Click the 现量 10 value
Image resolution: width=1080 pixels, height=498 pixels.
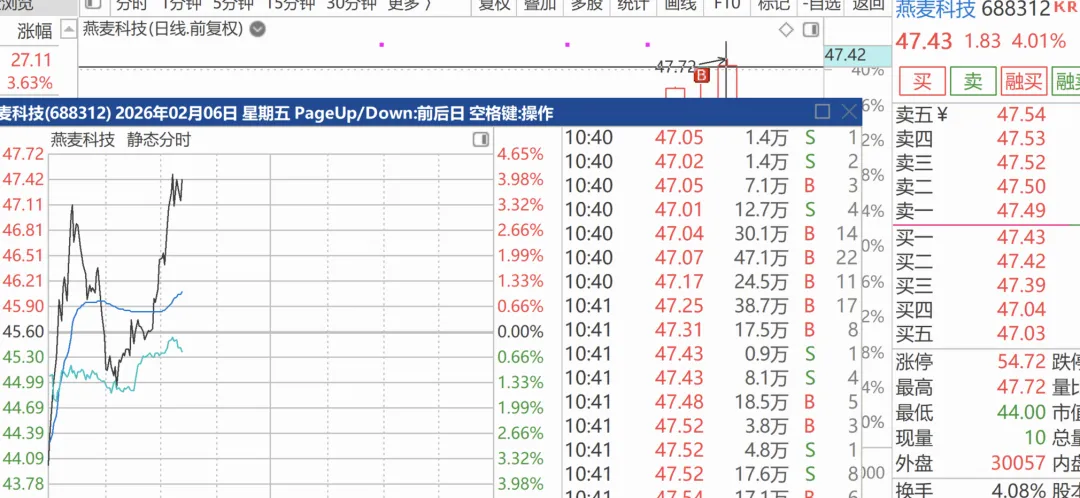coord(1034,437)
